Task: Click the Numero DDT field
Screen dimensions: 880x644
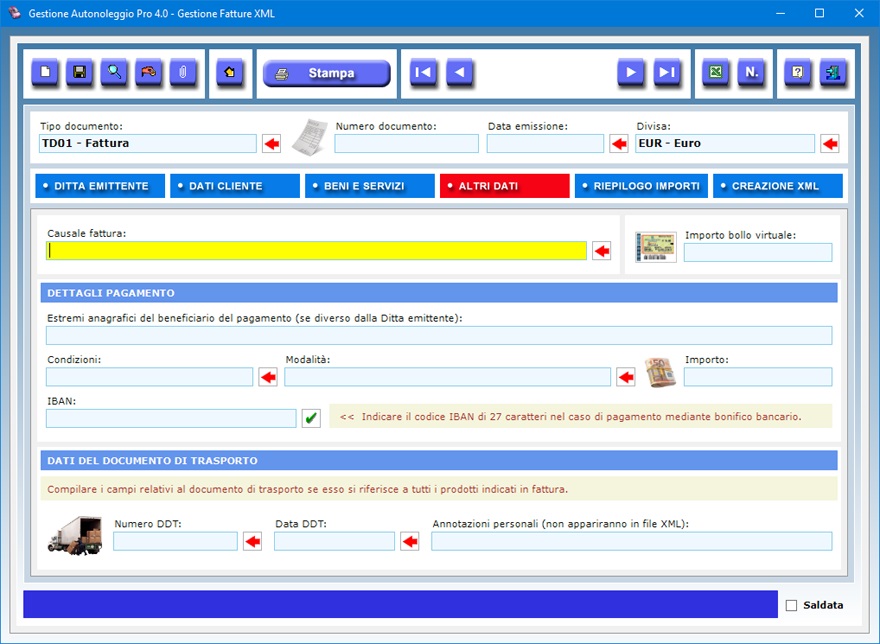Action: point(176,541)
